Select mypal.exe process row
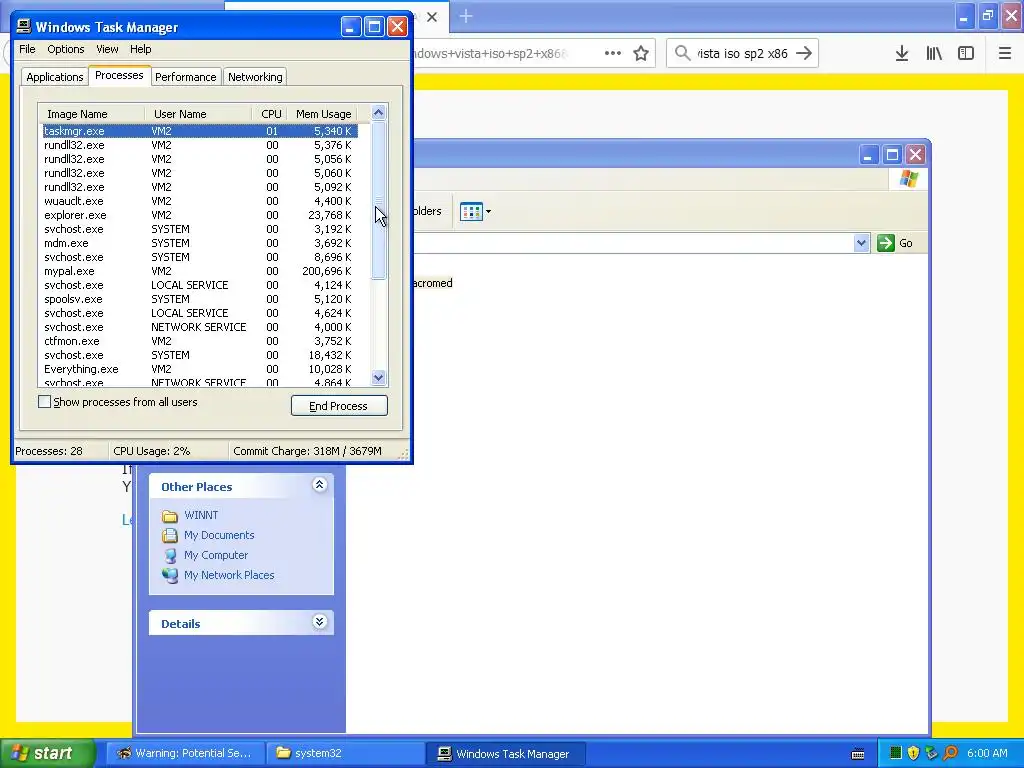The image size is (1024, 768). pos(200,271)
